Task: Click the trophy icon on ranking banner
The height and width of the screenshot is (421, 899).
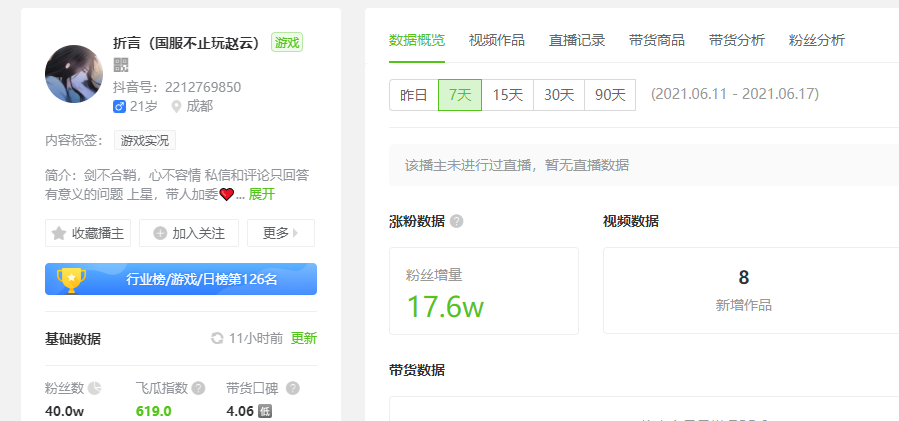Action: click(x=71, y=280)
